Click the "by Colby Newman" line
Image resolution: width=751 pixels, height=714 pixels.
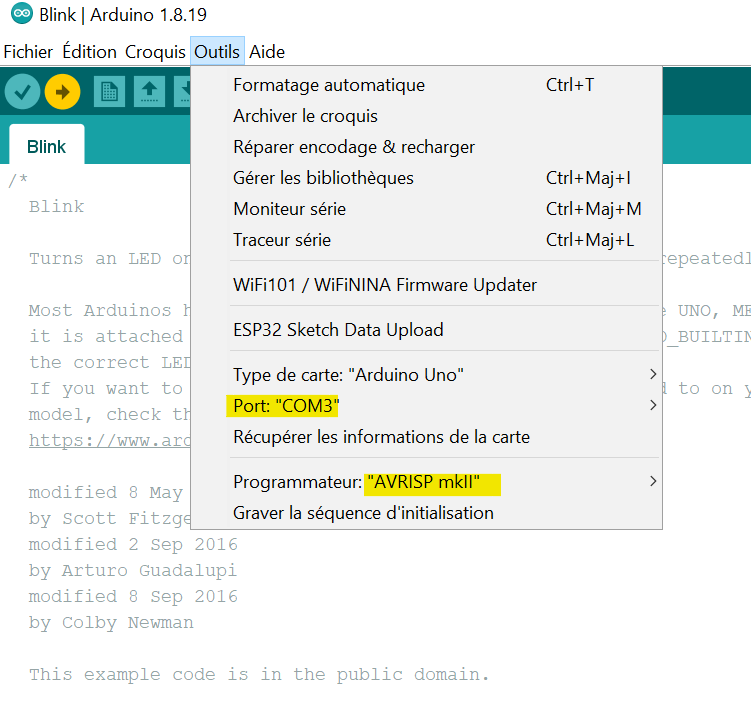point(111,623)
